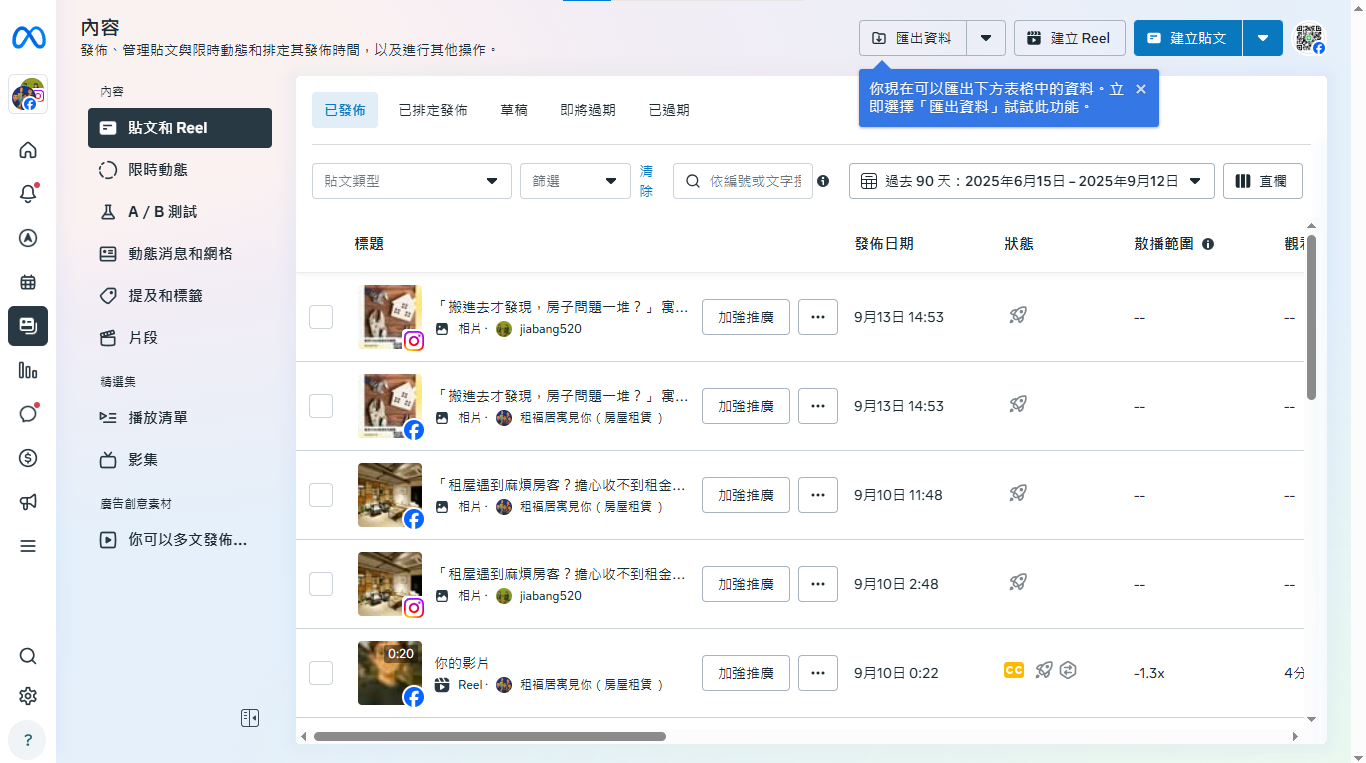Open Insights bar chart icon
This screenshot has height=763, width=1366.
28,370
